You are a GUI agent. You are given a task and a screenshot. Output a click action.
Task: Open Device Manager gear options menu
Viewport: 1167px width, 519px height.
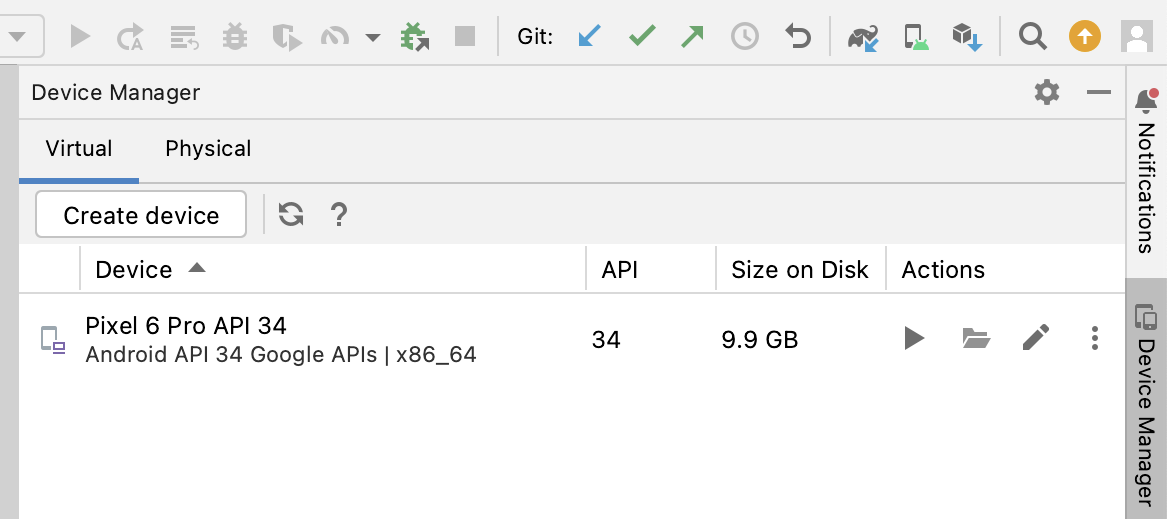click(1046, 93)
